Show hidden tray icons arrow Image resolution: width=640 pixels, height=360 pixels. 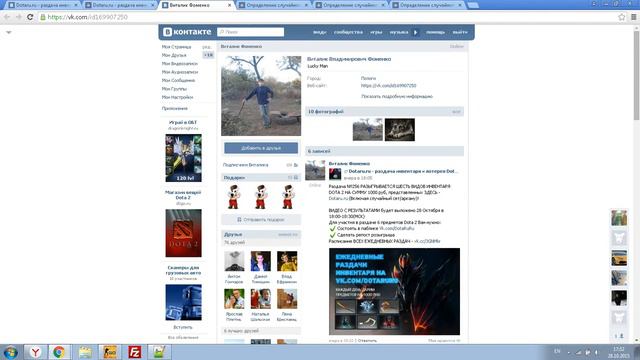[x=569, y=352]
